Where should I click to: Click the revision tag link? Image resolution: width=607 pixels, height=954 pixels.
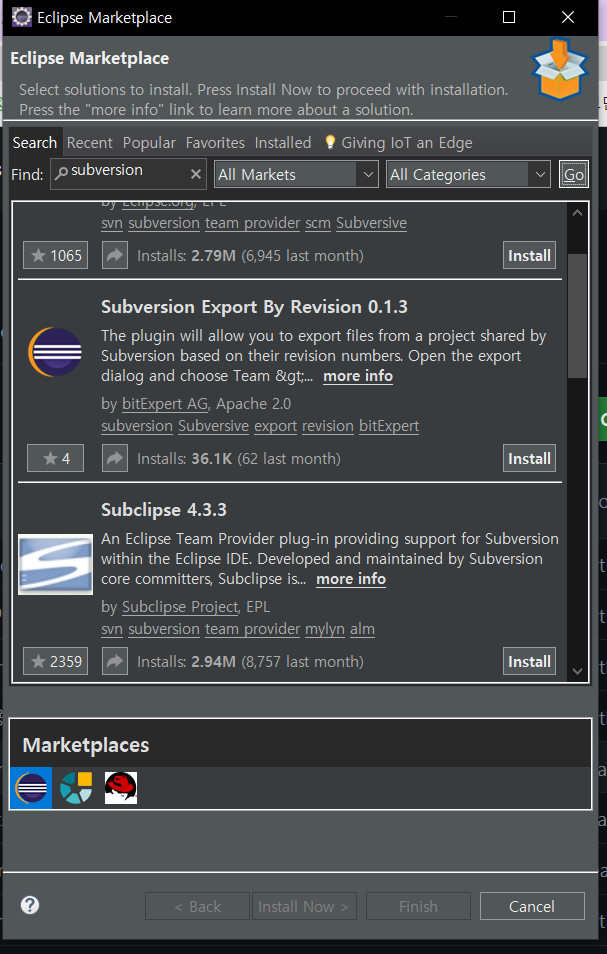pos(328,426)
